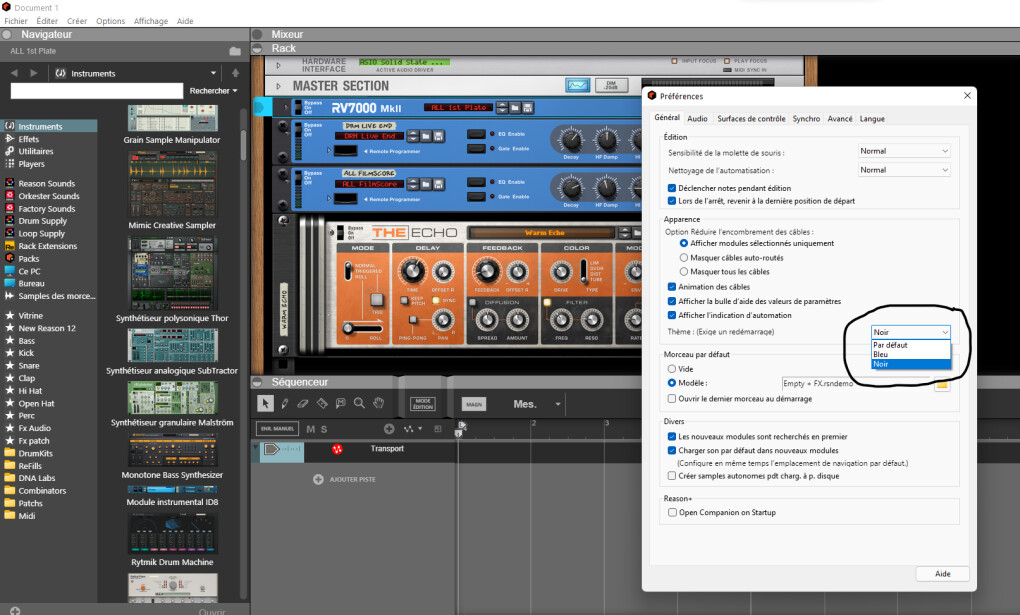Click The Echo Time knob
The width and height of the screenshot is (1020, 615).
click(411, 270)
